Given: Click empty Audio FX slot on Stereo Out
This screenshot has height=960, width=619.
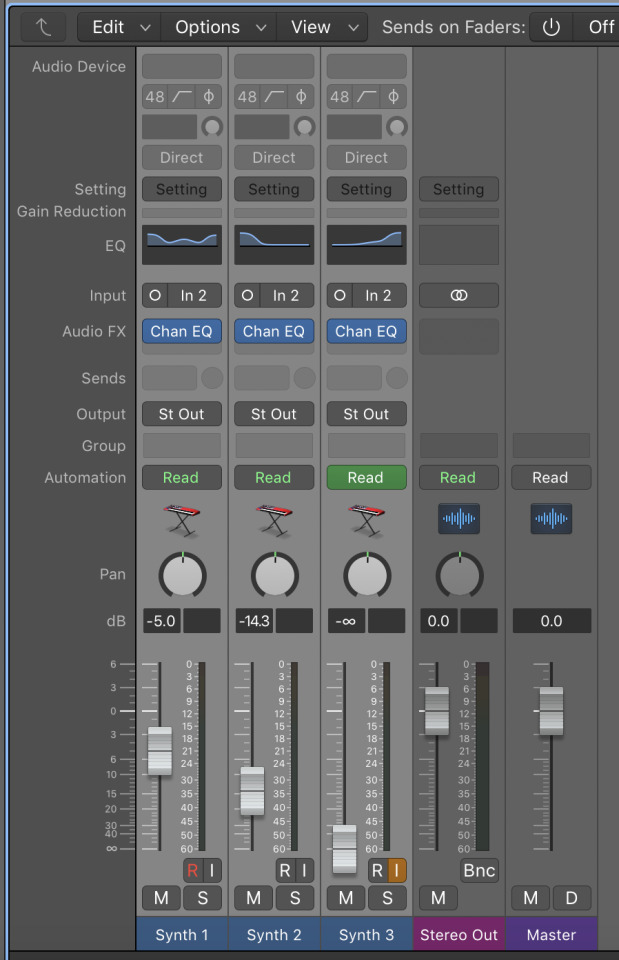Looking at the screenshot, I should point(459,336).
